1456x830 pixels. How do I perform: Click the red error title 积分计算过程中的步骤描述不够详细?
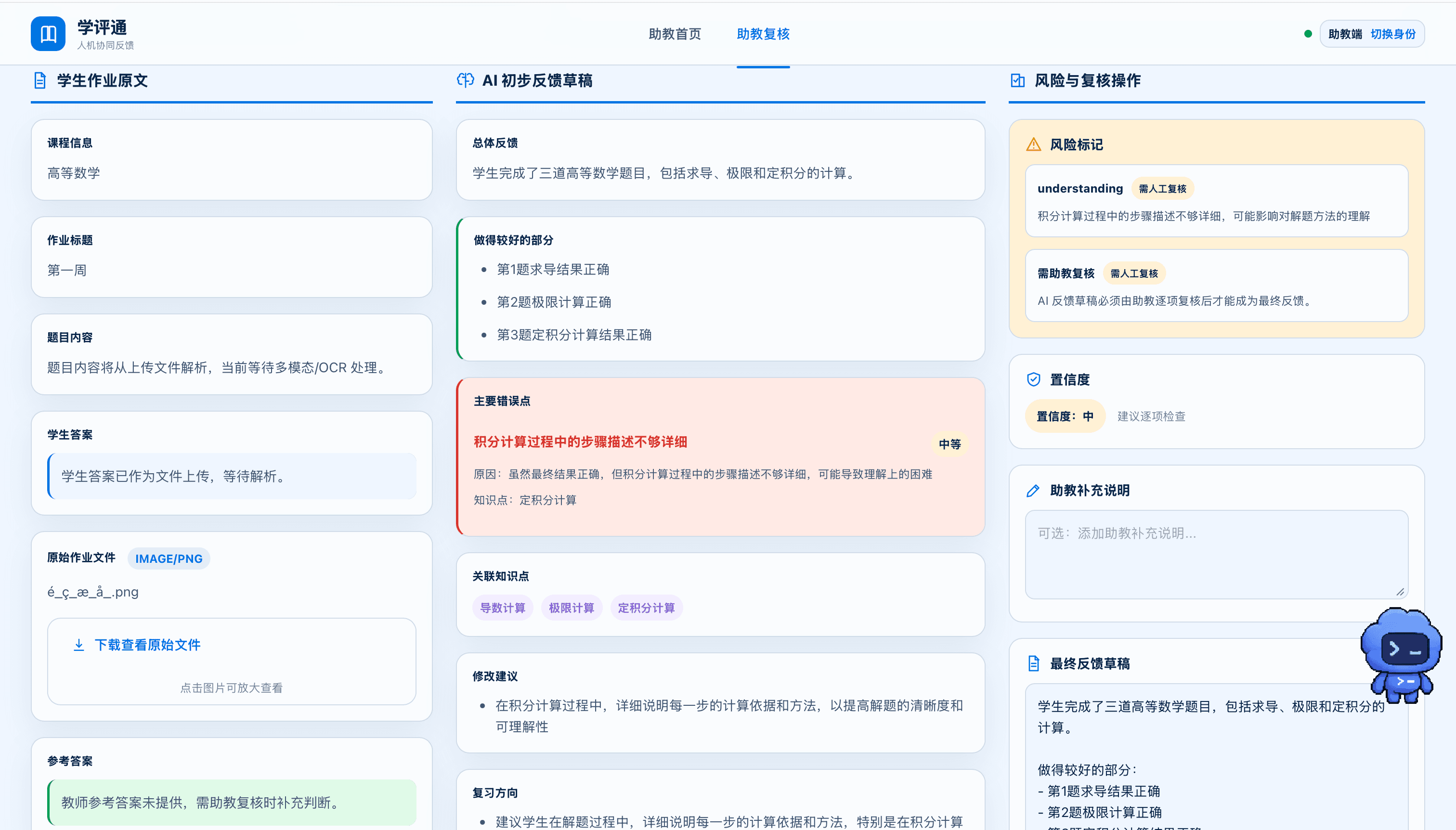click(x=580, y=442)
